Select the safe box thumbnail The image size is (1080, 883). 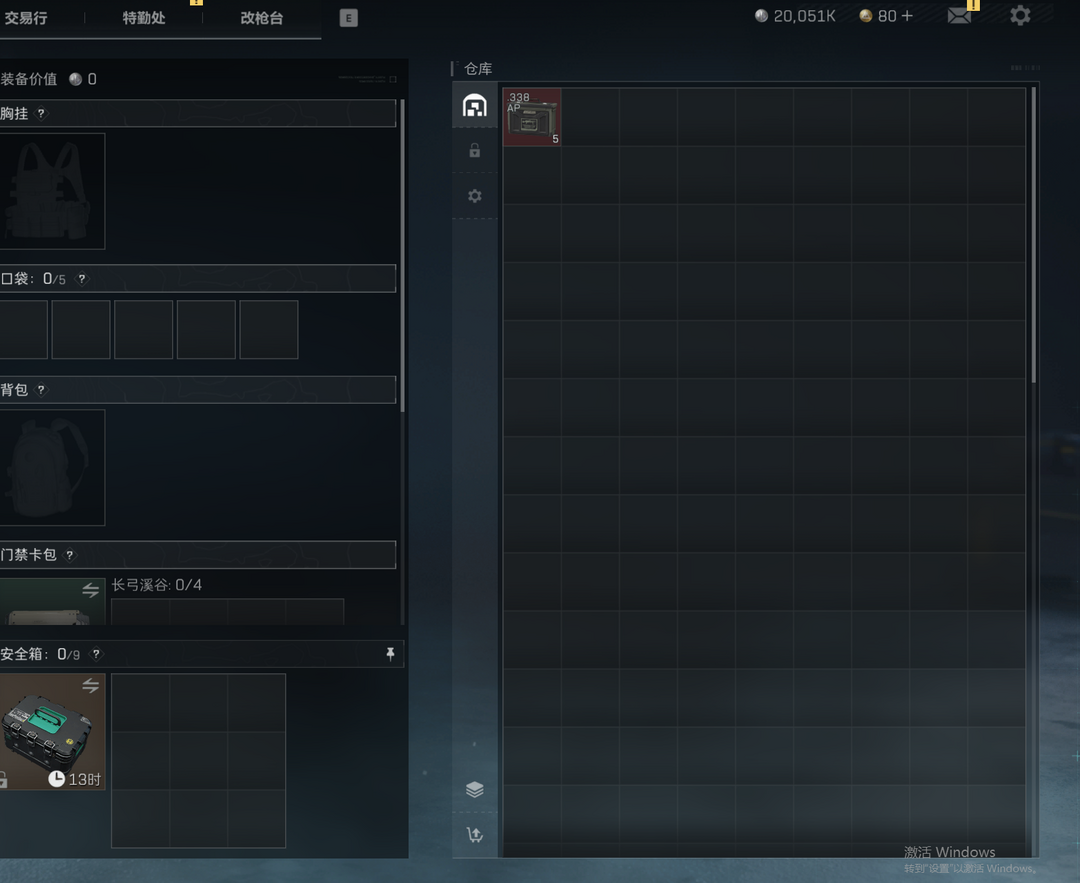coord(52,731)
